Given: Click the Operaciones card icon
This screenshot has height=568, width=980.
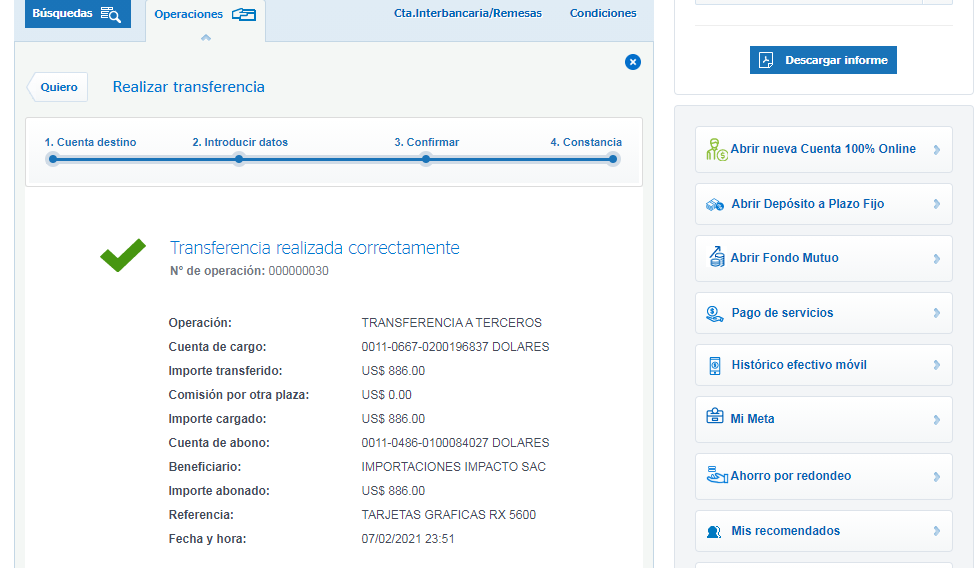Looking at the screenshot, I should coord(243,14).
